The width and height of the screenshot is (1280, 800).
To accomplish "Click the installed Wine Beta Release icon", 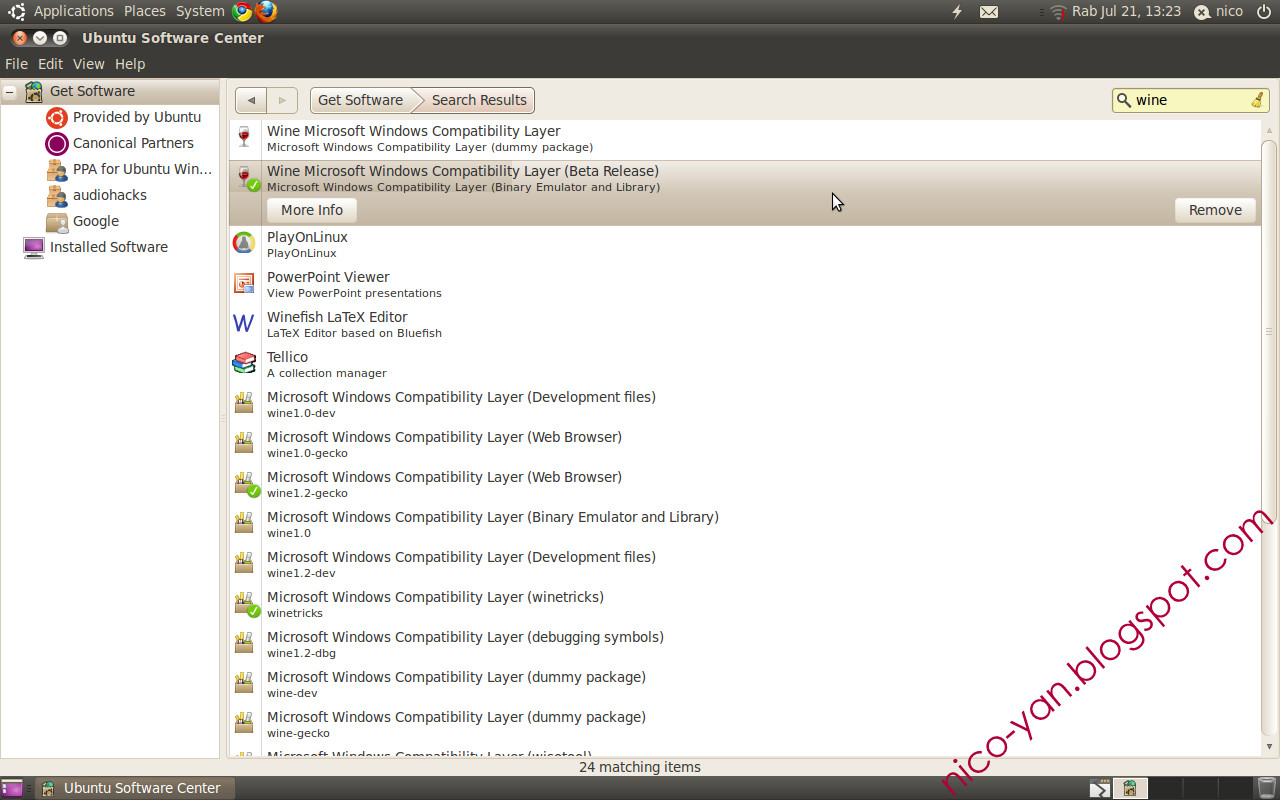I will pos(246,179).
